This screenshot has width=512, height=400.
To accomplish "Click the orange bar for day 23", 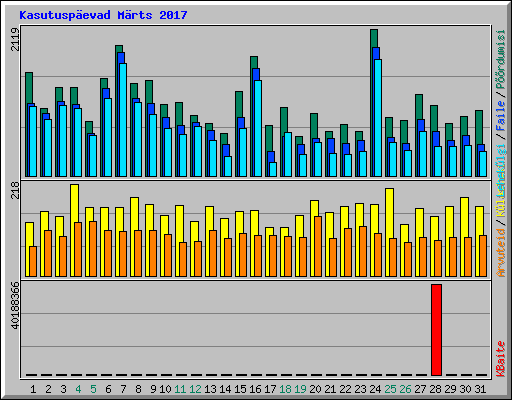I will coord(363,251).
